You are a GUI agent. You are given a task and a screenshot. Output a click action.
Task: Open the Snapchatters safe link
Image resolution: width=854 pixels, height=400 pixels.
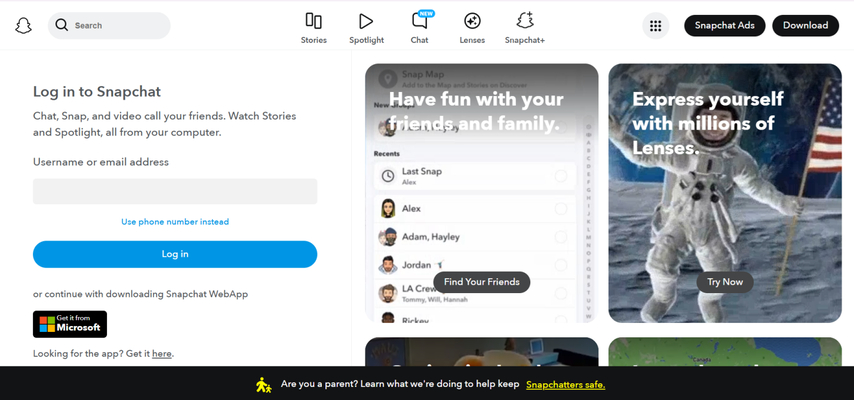tap(565, 385)
